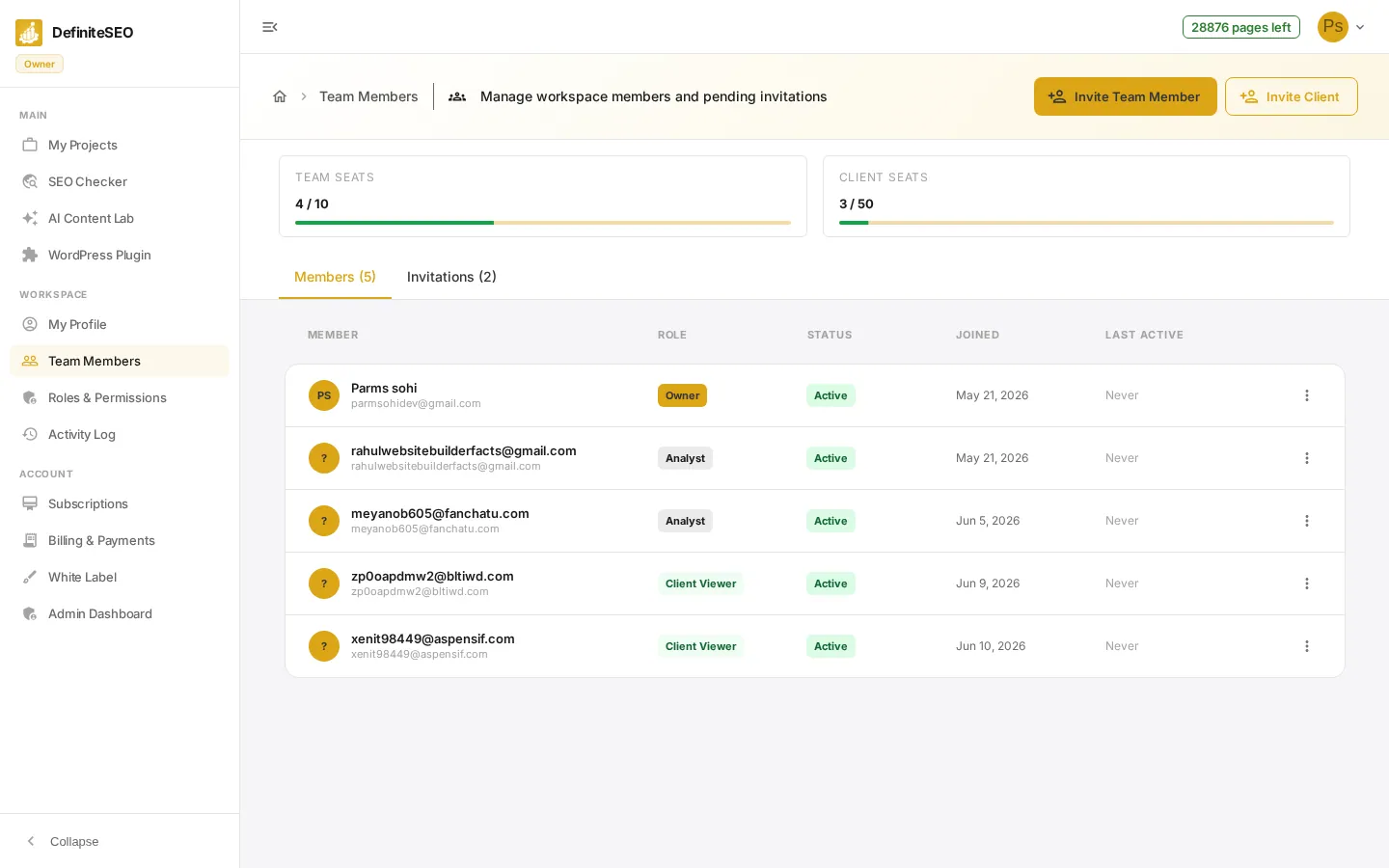The width and height of the screenshot is (1389, 868).
Task: Click the DefiniteSEO logo icon
Action: click(29, 33)
